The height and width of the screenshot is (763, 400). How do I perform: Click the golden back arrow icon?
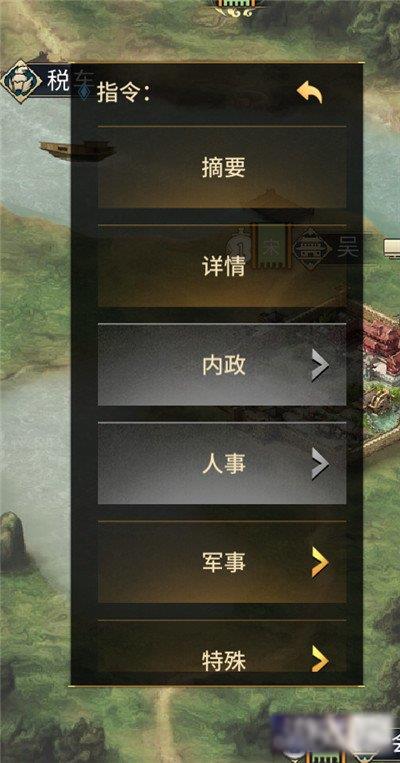click(x=309, y=91)
